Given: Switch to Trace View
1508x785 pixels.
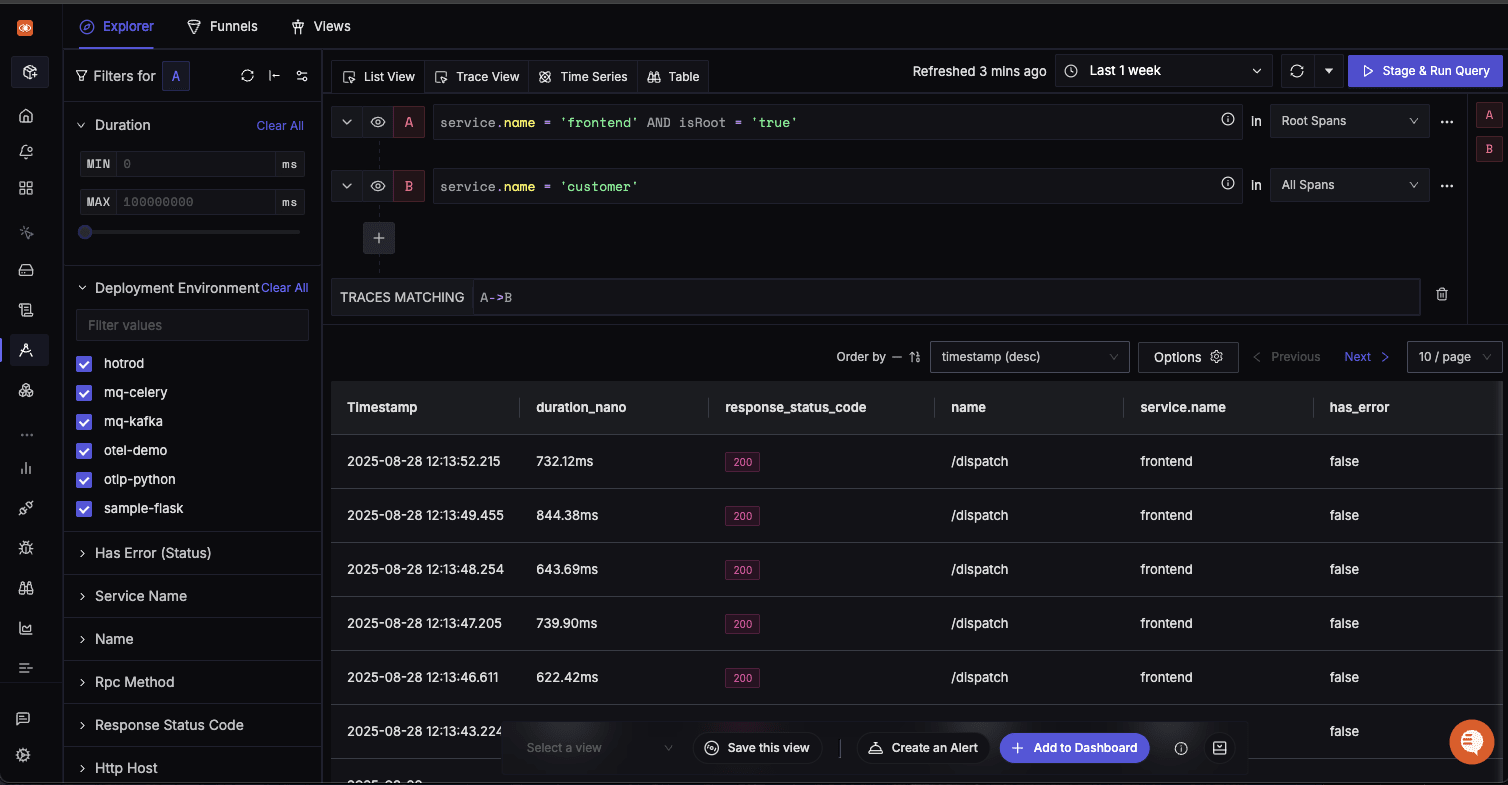Looking at the screenshot, I should tap(476, 77).
